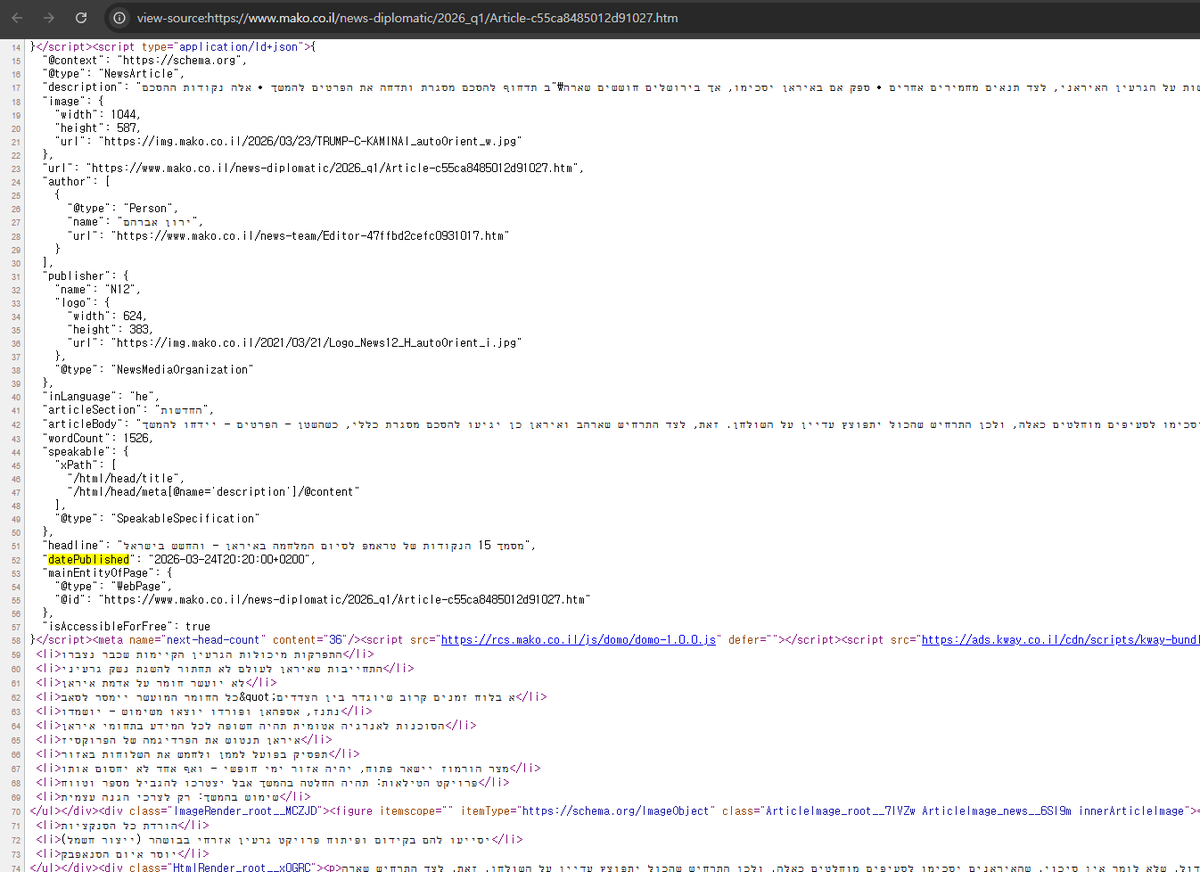Click the date value 2026-03-24T20:20:00+0200

pyautogui.click(x=231, y=560)
